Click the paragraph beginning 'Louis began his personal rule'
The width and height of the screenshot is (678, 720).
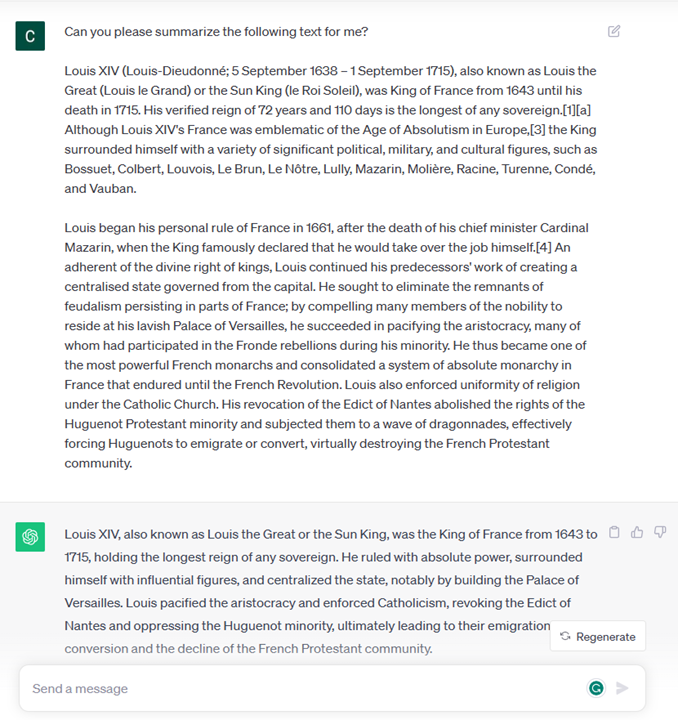330,345
